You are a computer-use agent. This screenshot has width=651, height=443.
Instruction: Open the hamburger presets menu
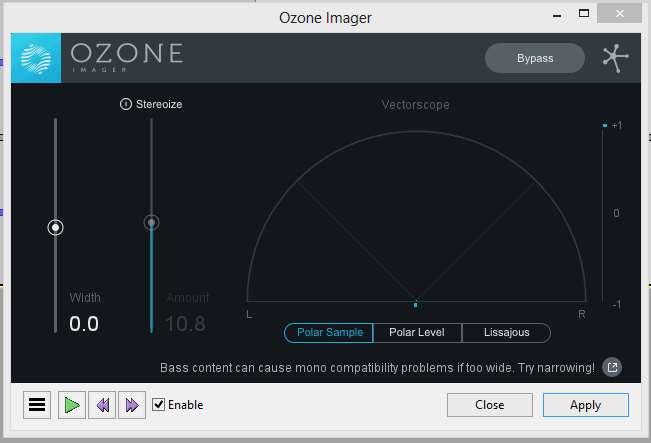tap(37, 405)
